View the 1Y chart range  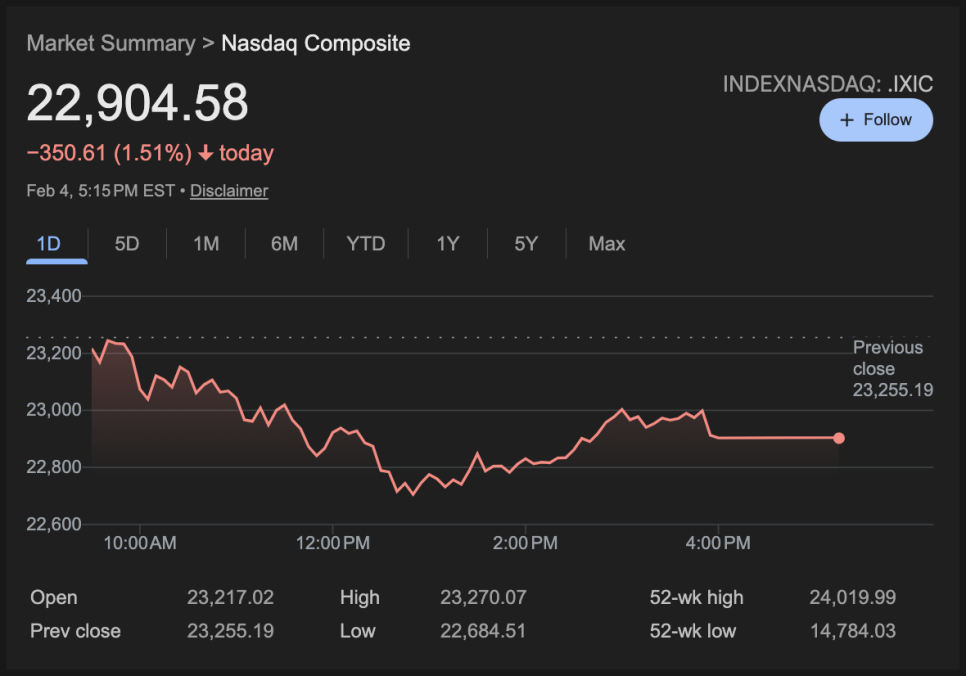pos(448,244)
